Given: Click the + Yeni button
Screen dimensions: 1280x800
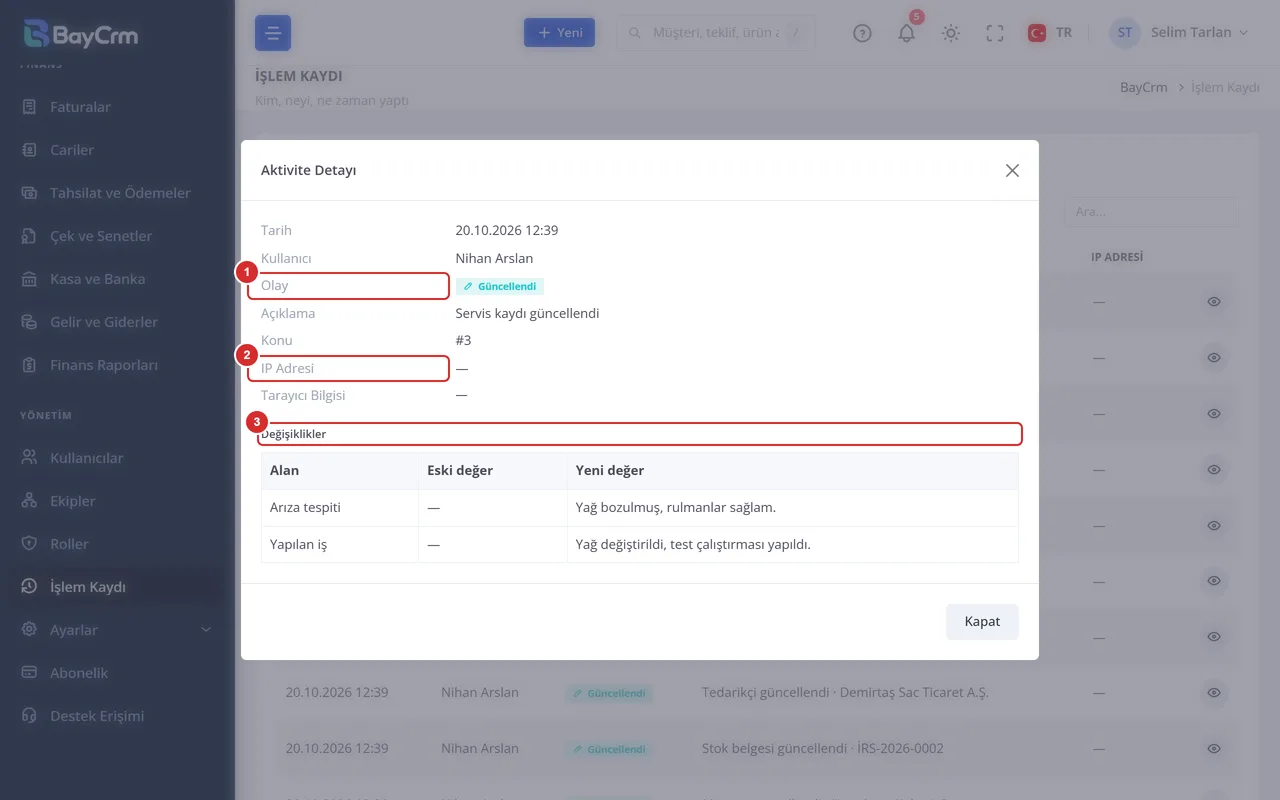Looking at the screenshot, I should tap(560, 33).
